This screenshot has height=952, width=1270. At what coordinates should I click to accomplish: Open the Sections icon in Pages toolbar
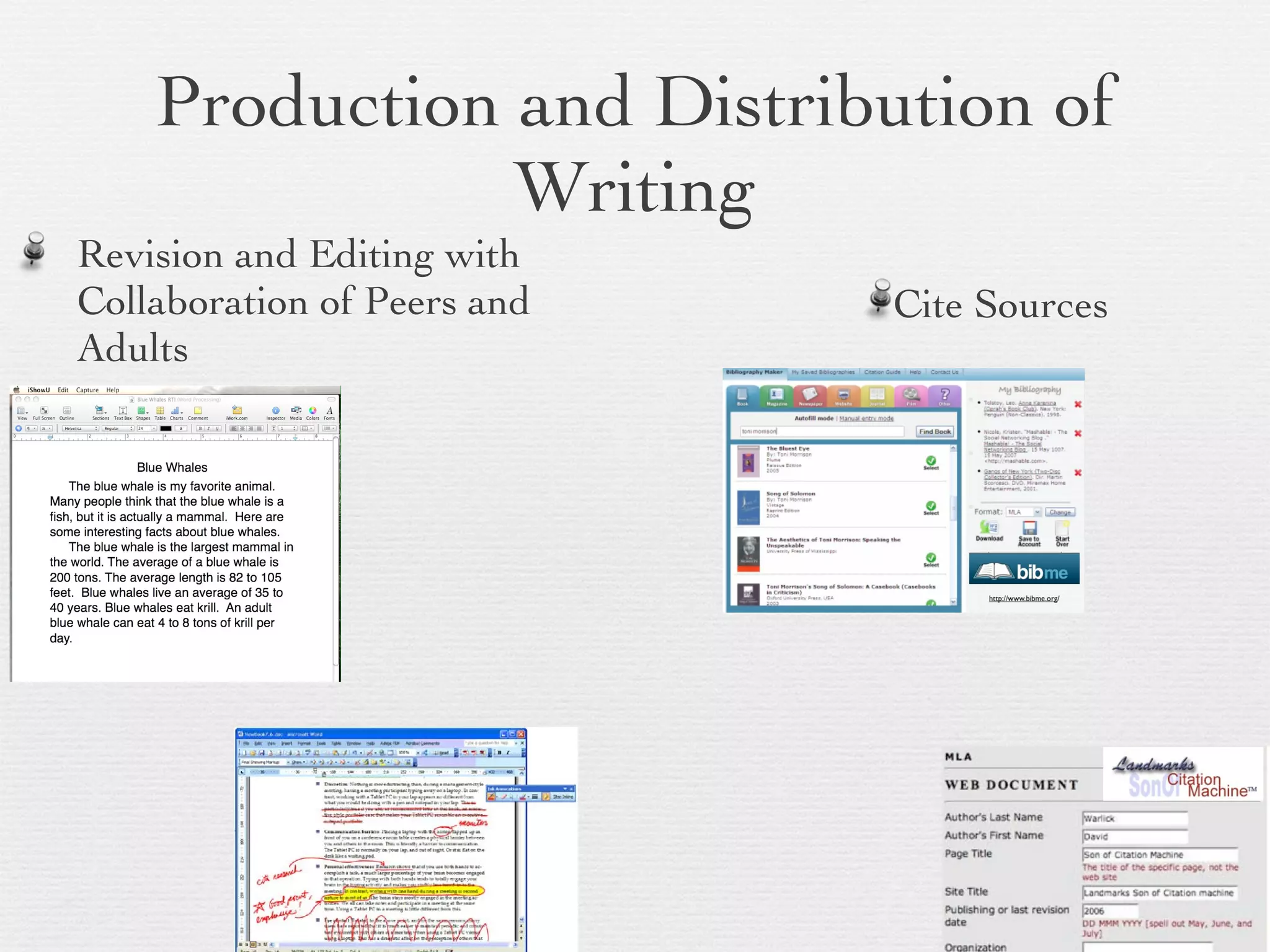coord(100,410)
